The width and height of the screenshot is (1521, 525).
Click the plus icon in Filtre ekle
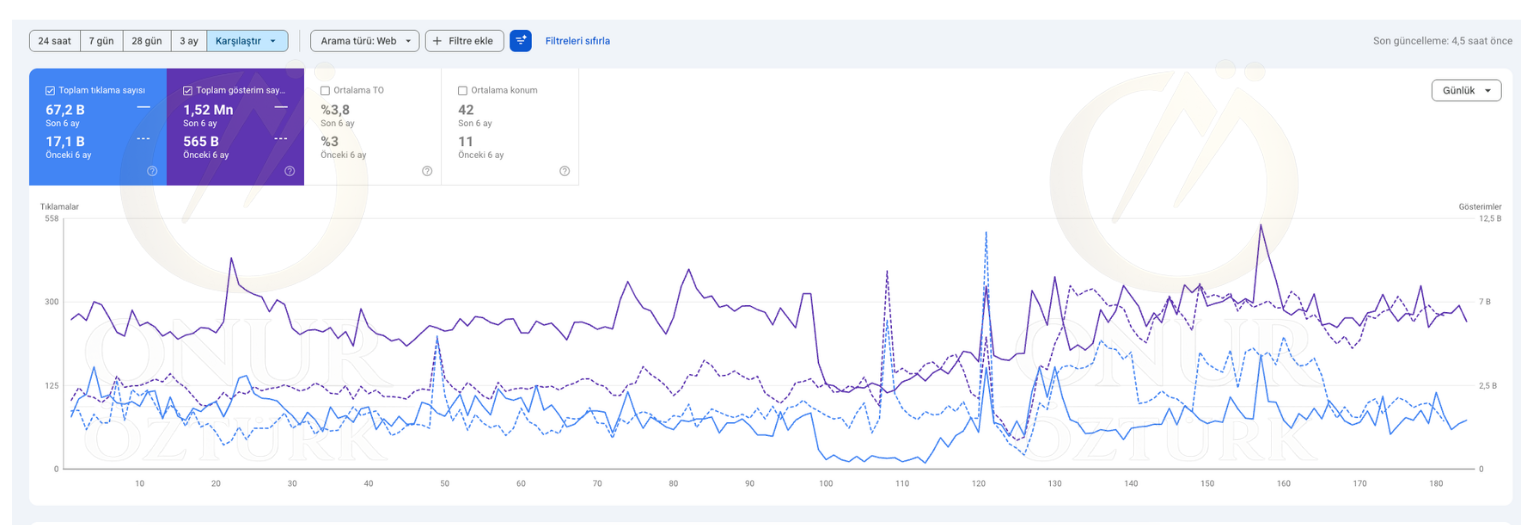click(437, 41)
